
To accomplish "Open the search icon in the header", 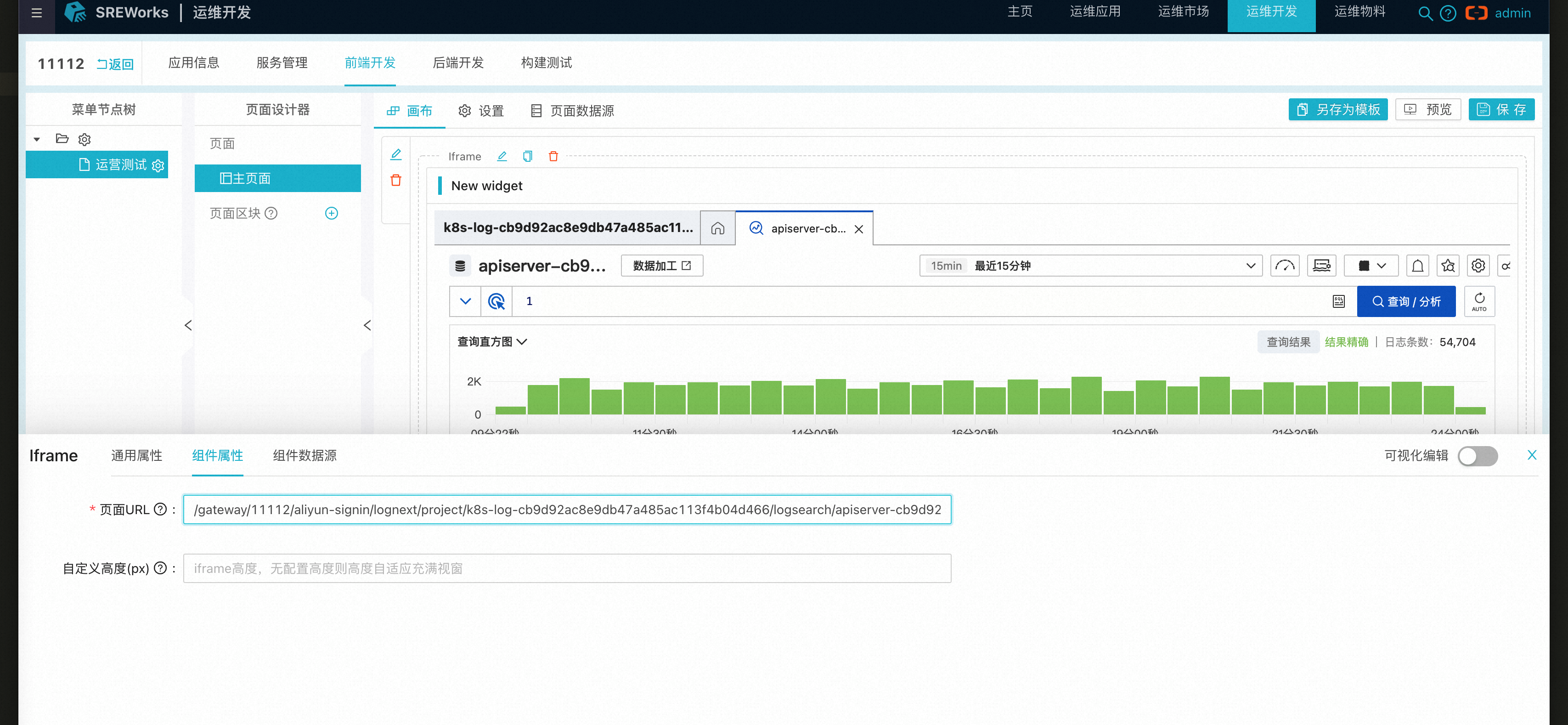I will [1424, 13].
